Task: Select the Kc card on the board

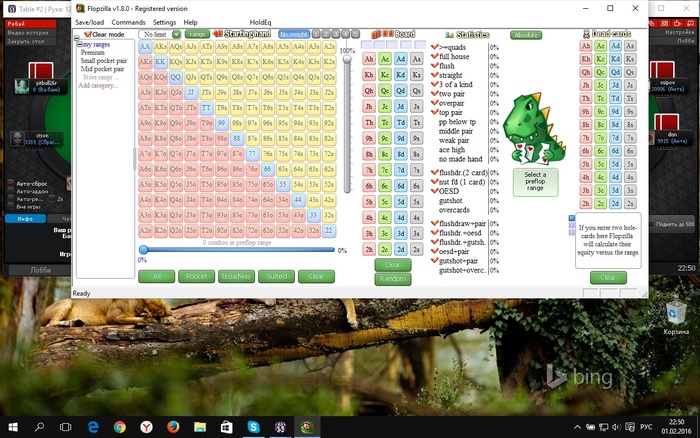Action: 384,75
